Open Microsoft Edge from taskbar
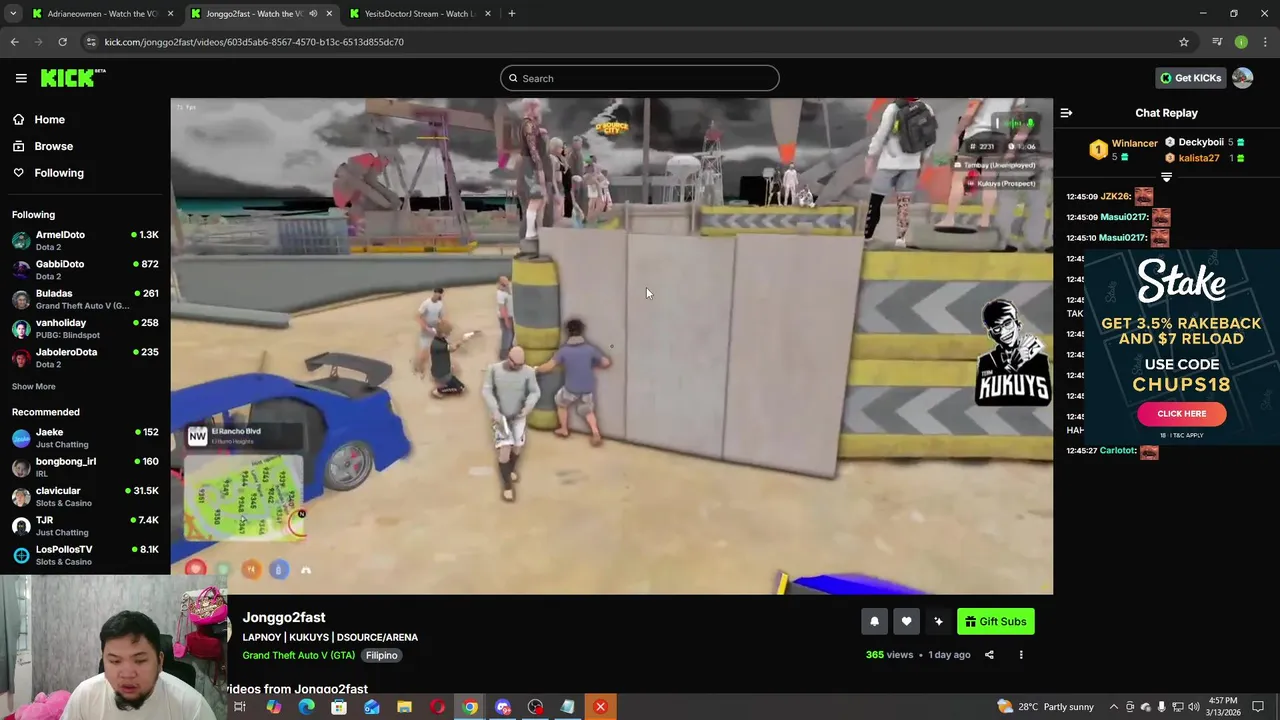 click(x=306, y=707)
